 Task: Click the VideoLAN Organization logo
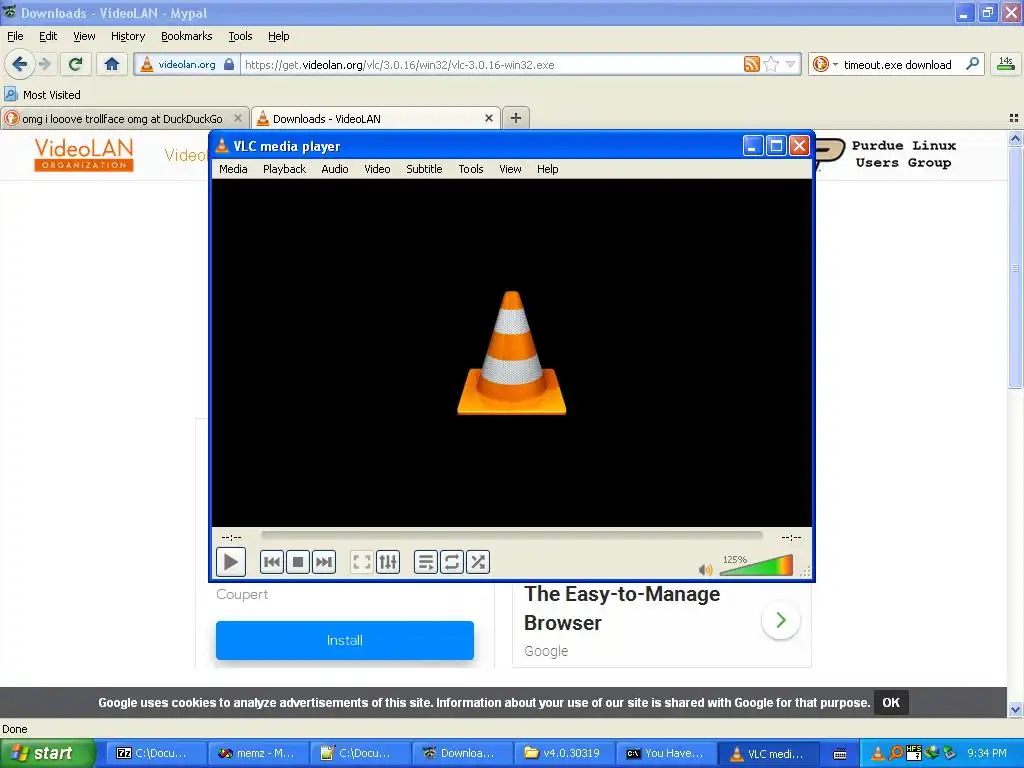click(84, 154)
